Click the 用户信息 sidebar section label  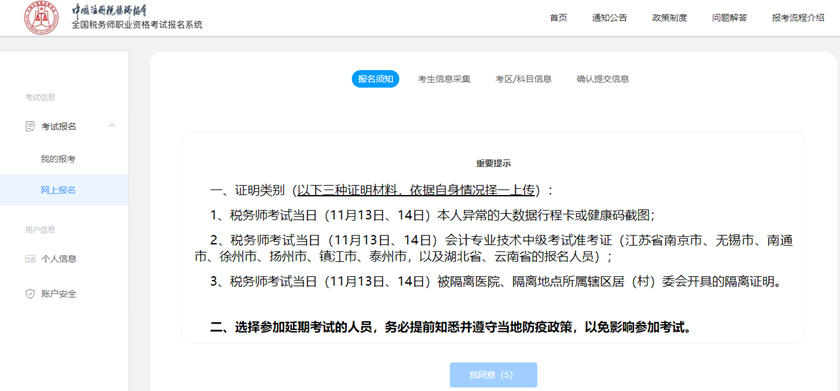click(40, 230)
